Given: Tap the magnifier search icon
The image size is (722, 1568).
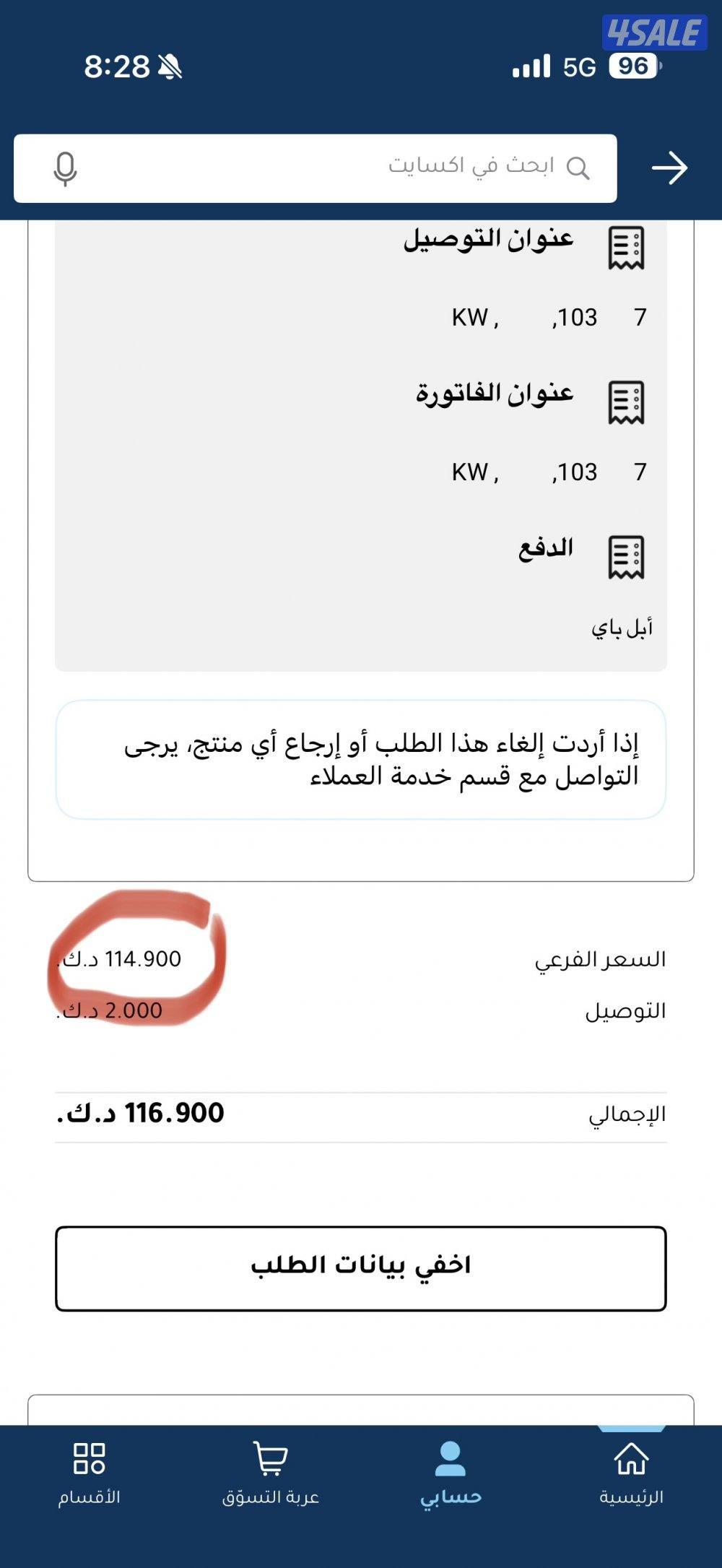Looking at the screenshot, I should 578,168.
